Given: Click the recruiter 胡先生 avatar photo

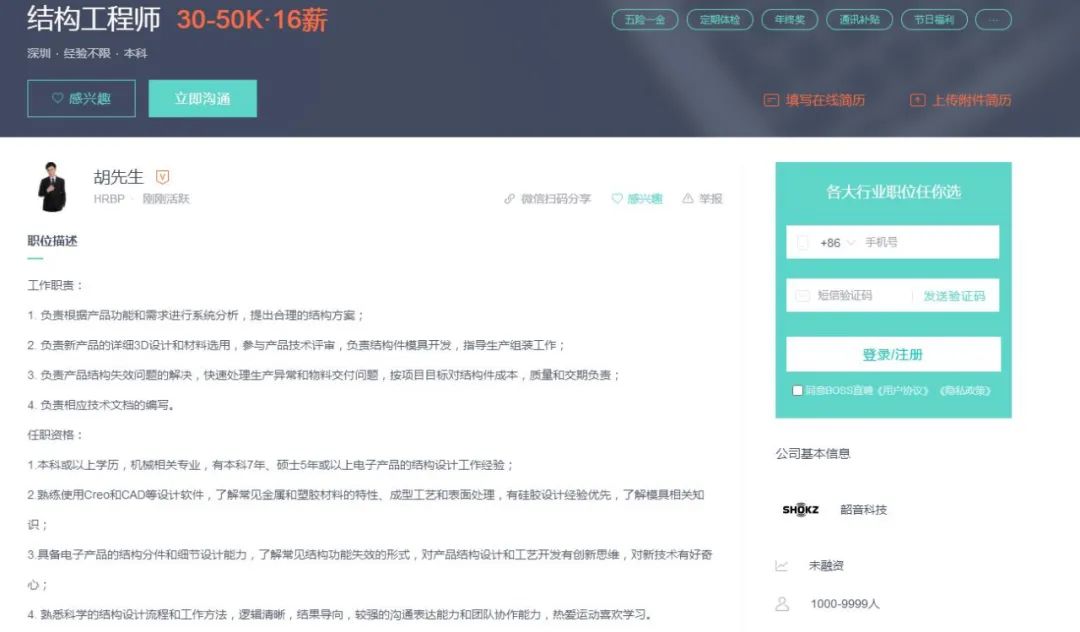Looking at the screenshot, I should click(x=52, y=187).
